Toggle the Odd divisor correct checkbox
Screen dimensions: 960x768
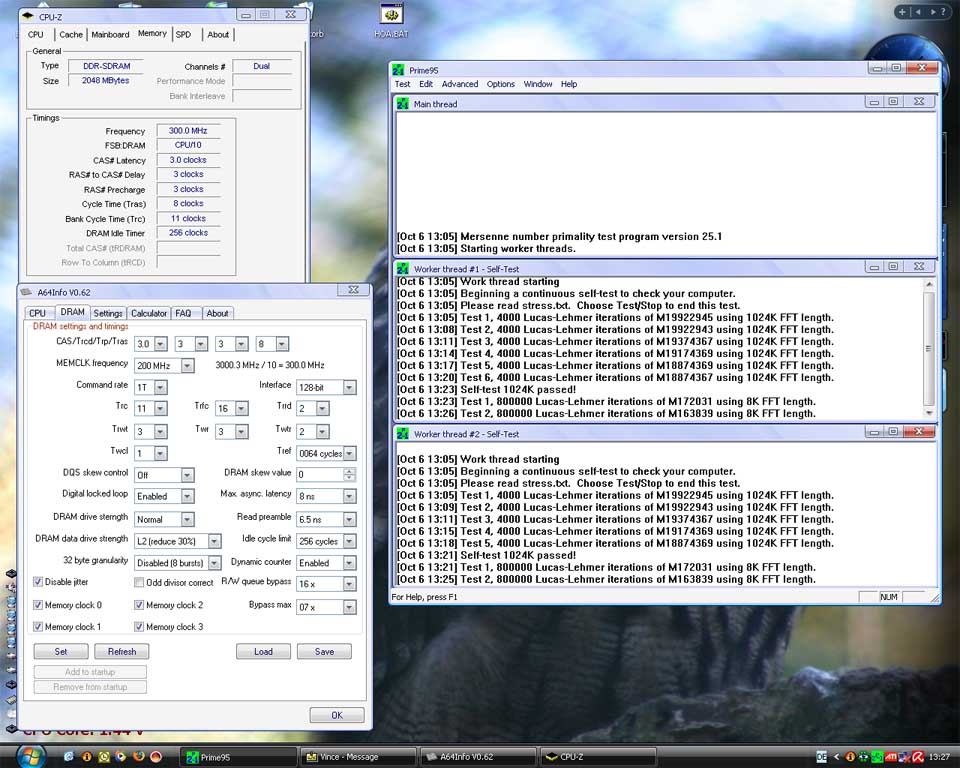(x=139, y=582)
